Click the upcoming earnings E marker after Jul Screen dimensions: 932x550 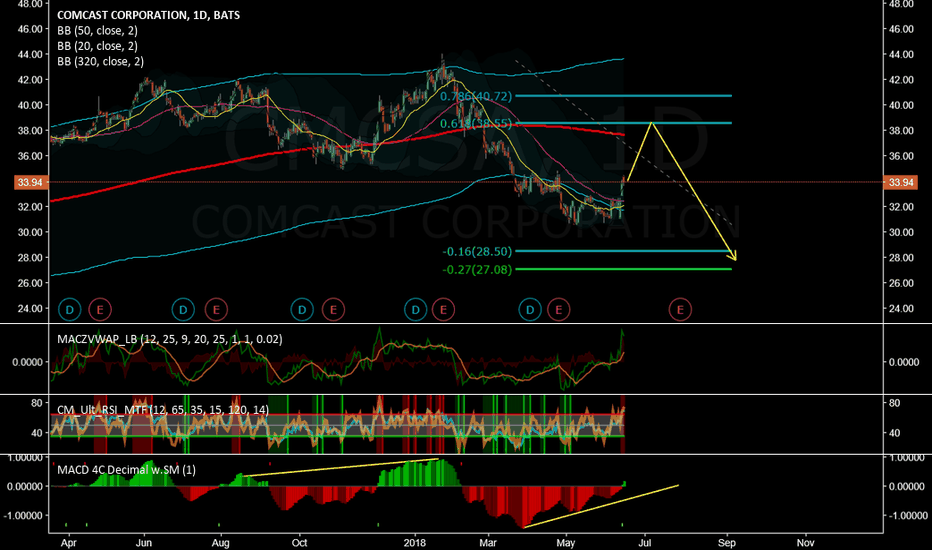(680, 310)
